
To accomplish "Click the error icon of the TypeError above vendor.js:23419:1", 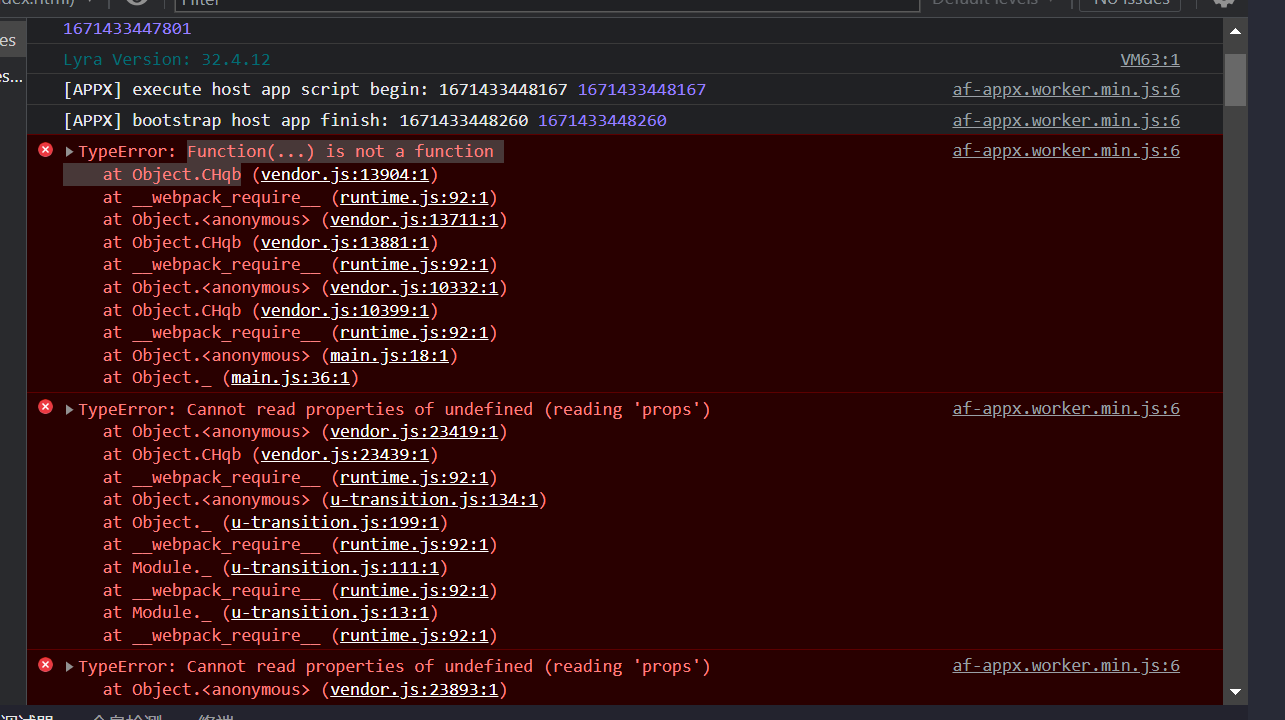I will pyautogui.click(x=45, y=407).
